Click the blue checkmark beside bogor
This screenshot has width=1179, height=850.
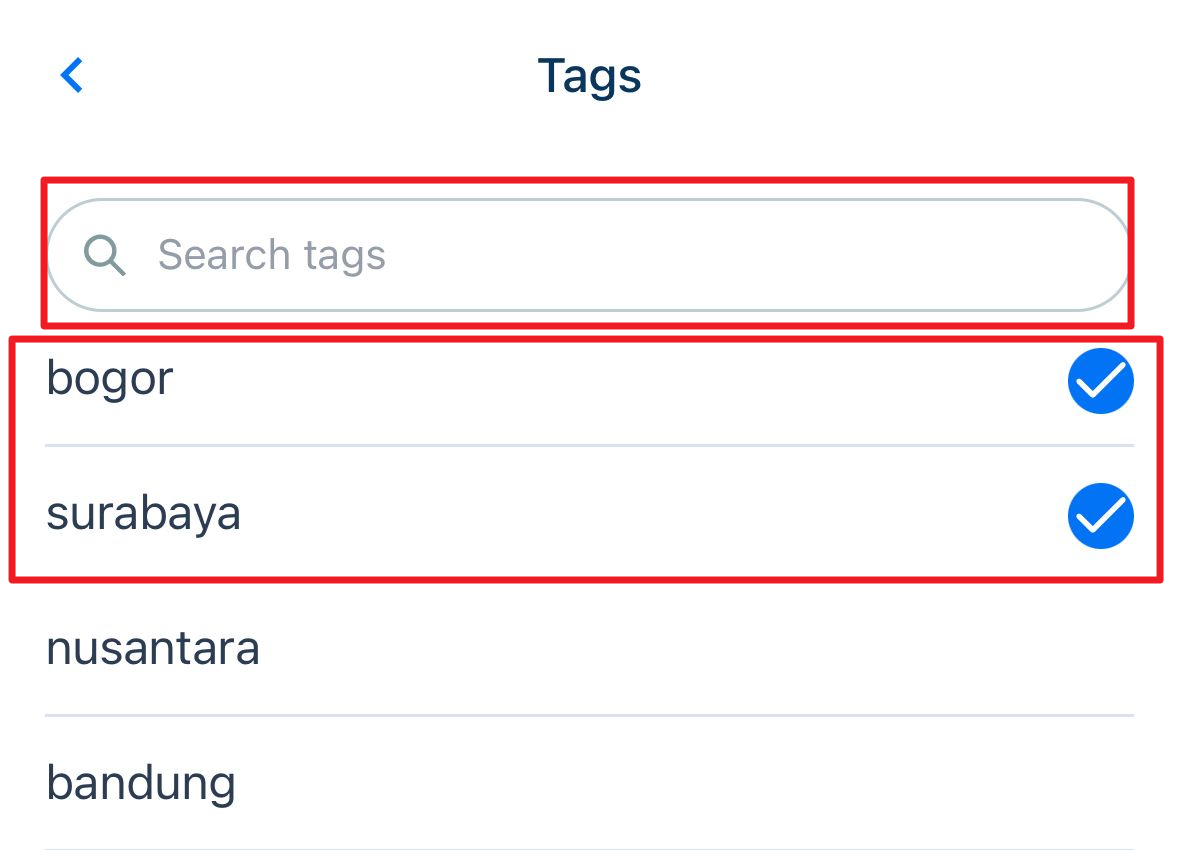click(1100, 382)
